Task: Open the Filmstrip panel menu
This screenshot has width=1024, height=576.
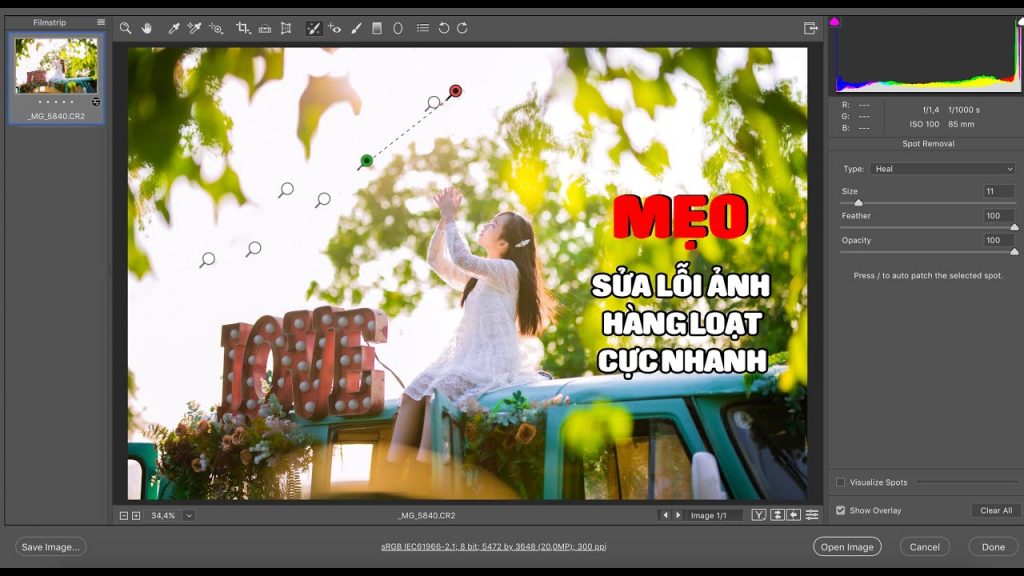Action: pos(99,21)
